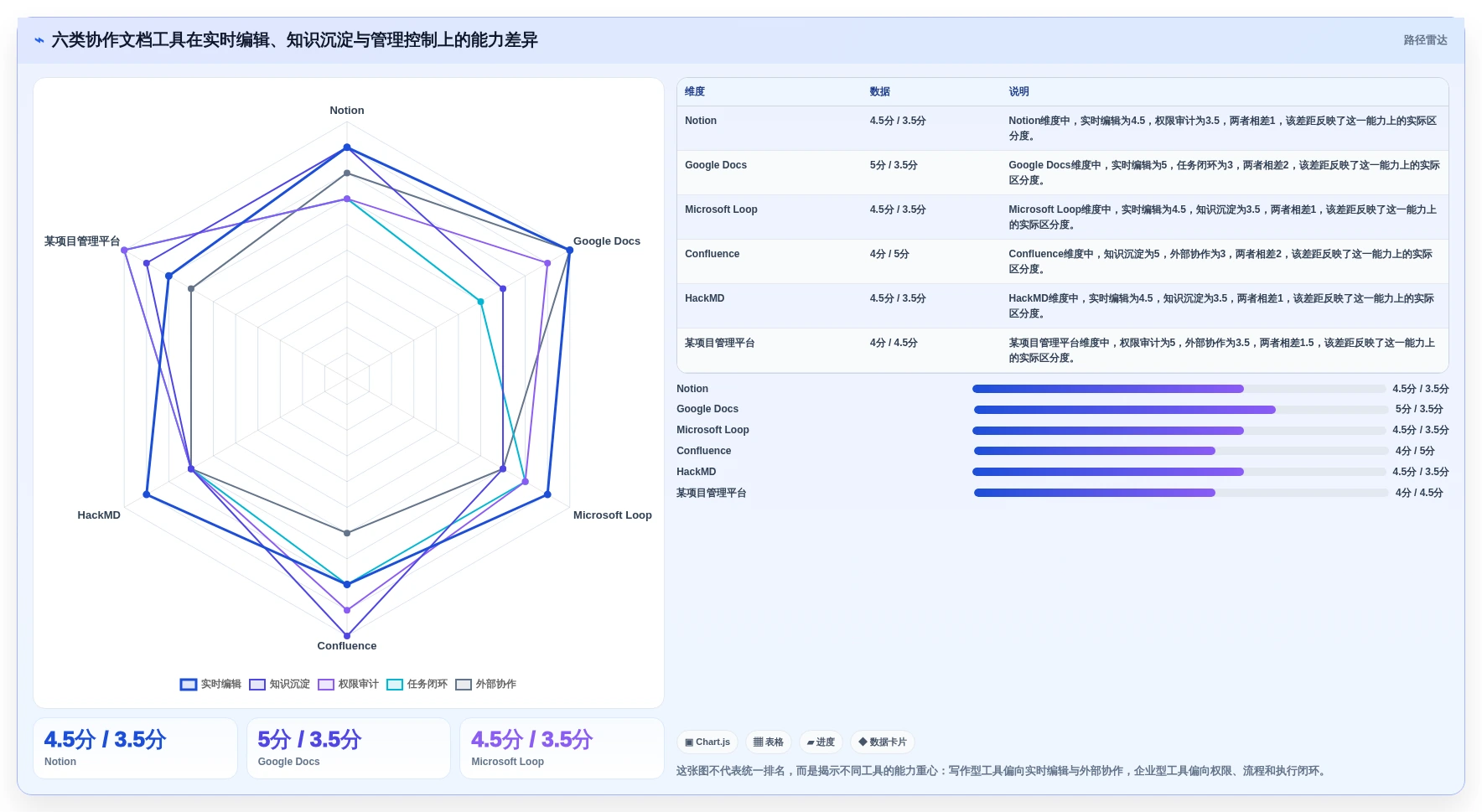Click the 维度 column header
The image size is (1482, 812).
click(695, 91)
